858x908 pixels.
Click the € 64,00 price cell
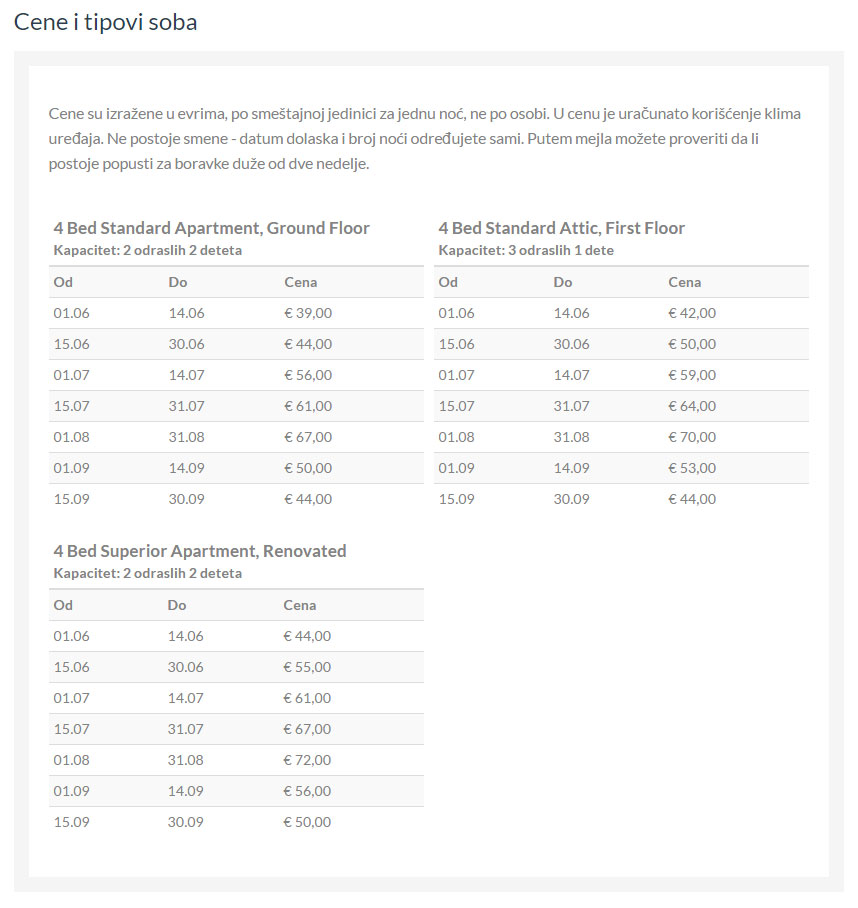coord(692,406)
